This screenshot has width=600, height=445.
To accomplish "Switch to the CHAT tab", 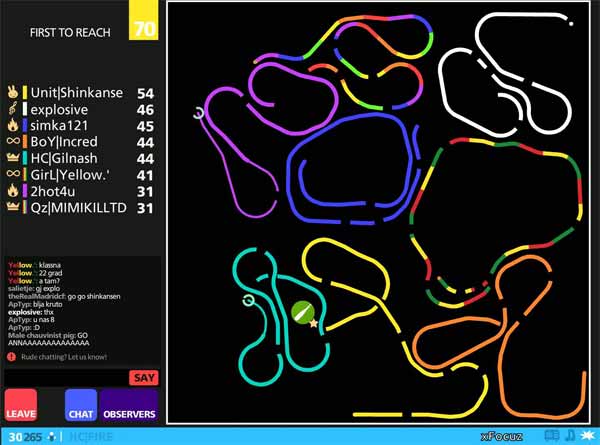I will click(x=80, y=406).
